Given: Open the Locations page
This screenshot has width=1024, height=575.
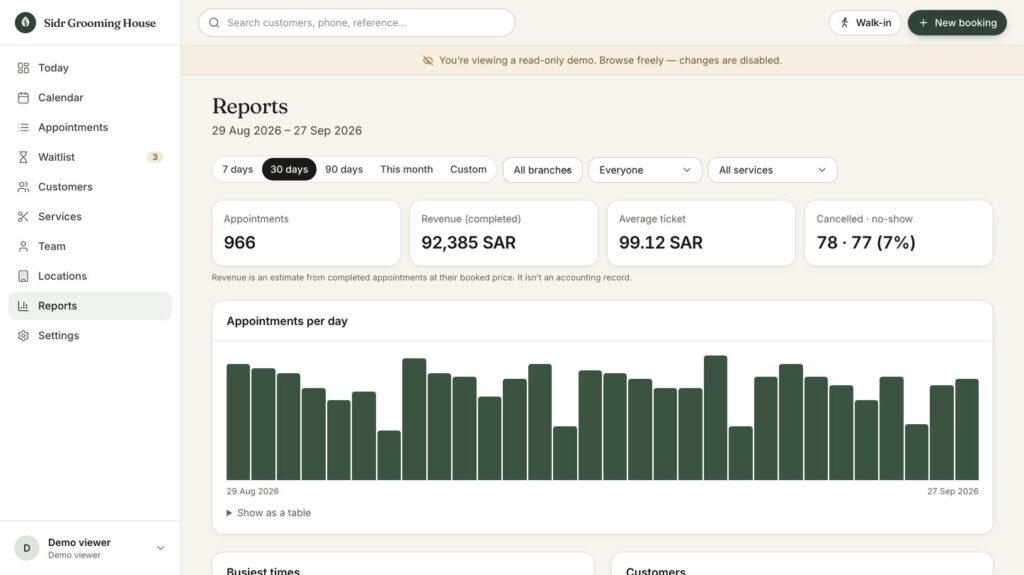Looking at the screenshot, I should click(x=90, y=276).
